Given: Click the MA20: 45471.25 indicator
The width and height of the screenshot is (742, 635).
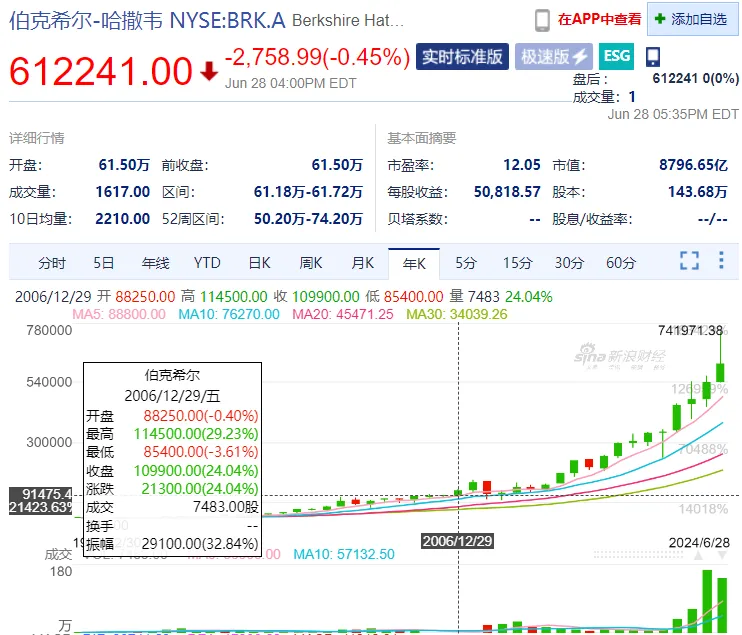Looking at the screenshot, I should coord(343,314).
